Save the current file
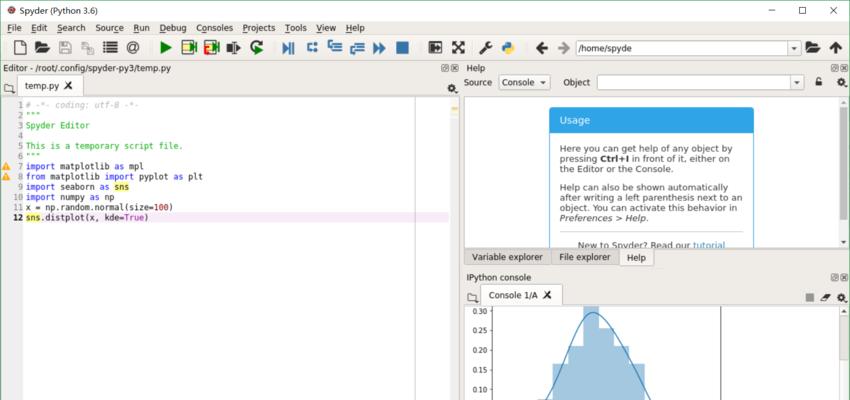This screenshot has height=400, width=850. 65,48
